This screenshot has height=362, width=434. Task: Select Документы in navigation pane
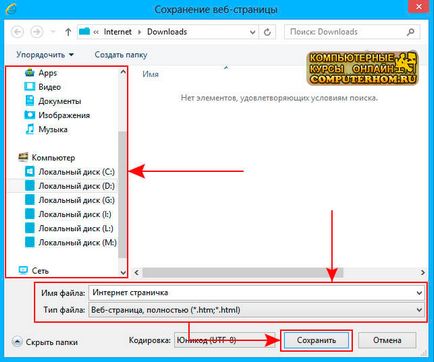[x=59, y=101]
